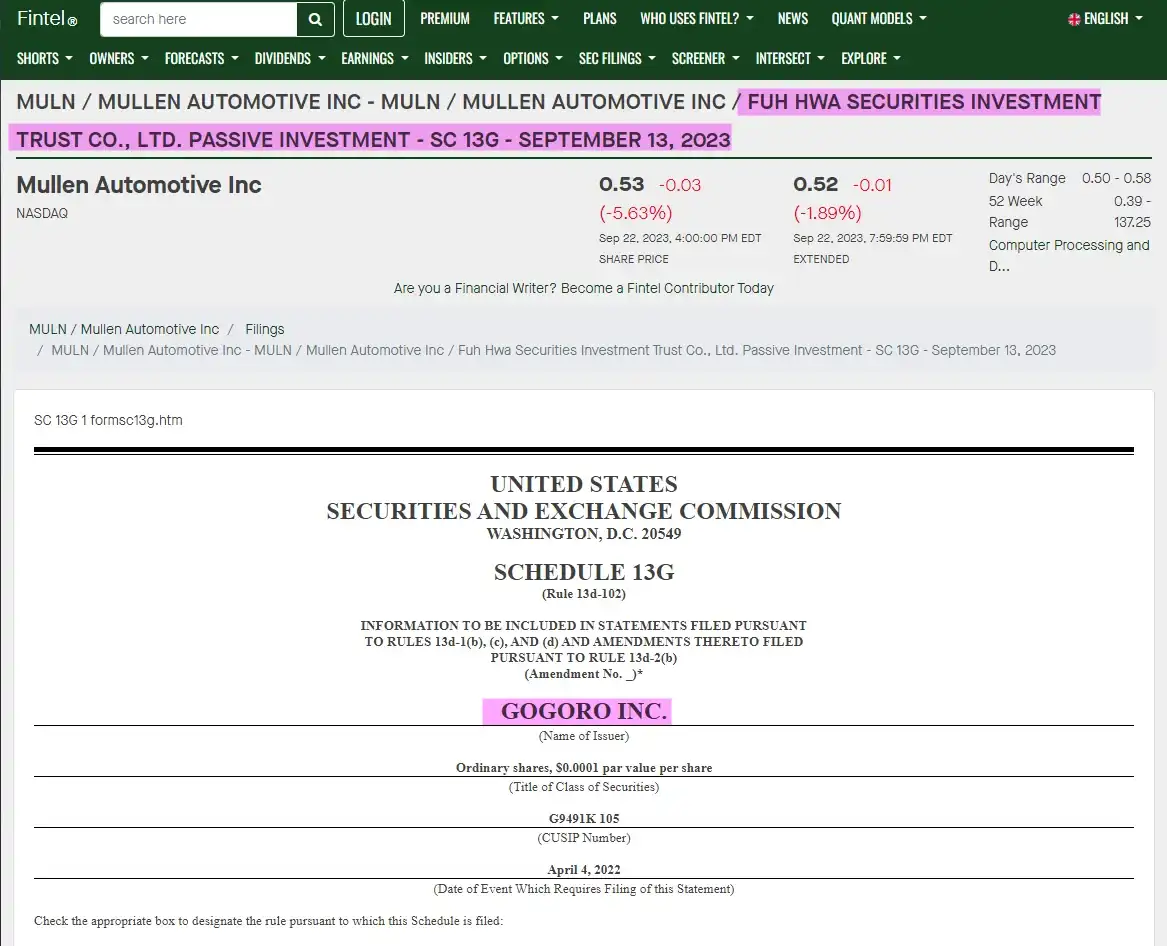1167x946 pixels.
Task: Expand the FEATURES dropdown
Action: (526, 19)
